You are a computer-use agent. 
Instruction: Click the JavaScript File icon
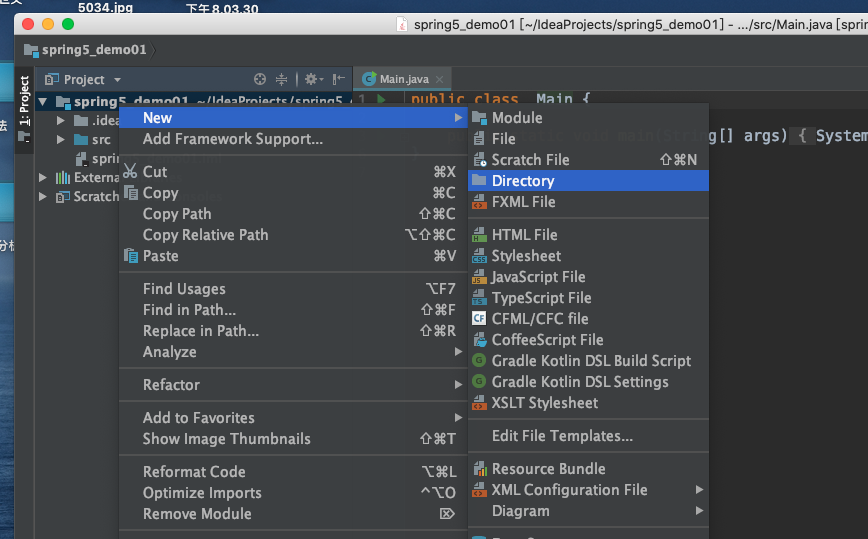click(x=479, y=277)
